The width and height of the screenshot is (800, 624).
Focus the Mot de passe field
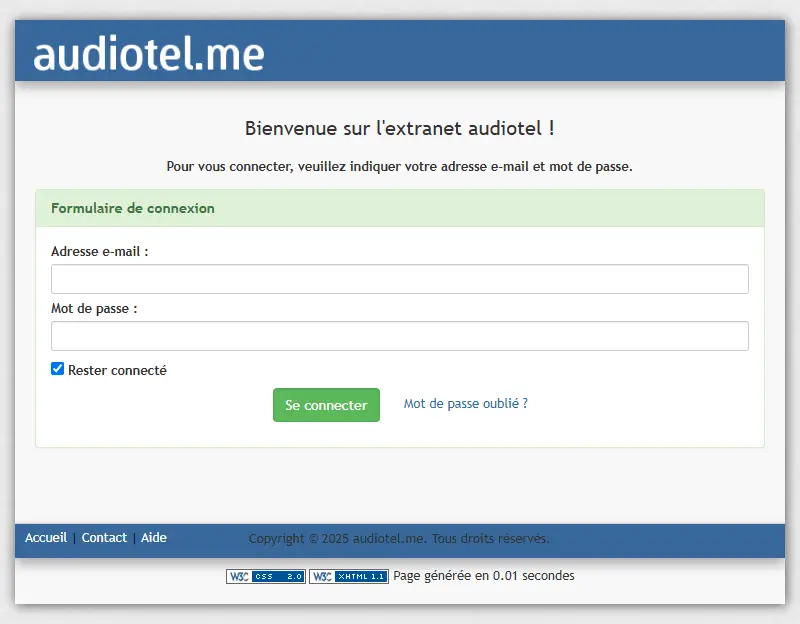coord(399,336)
